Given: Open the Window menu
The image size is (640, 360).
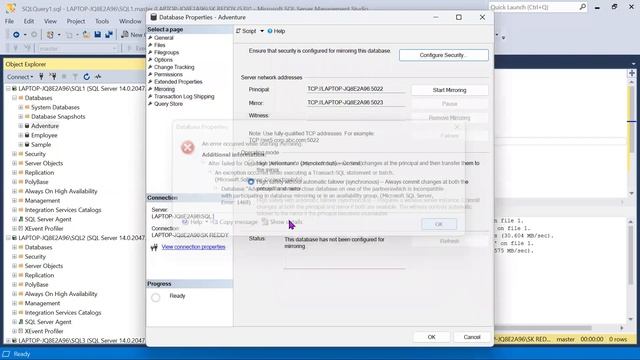Looking at the screenshot, I should pos(130,21).
